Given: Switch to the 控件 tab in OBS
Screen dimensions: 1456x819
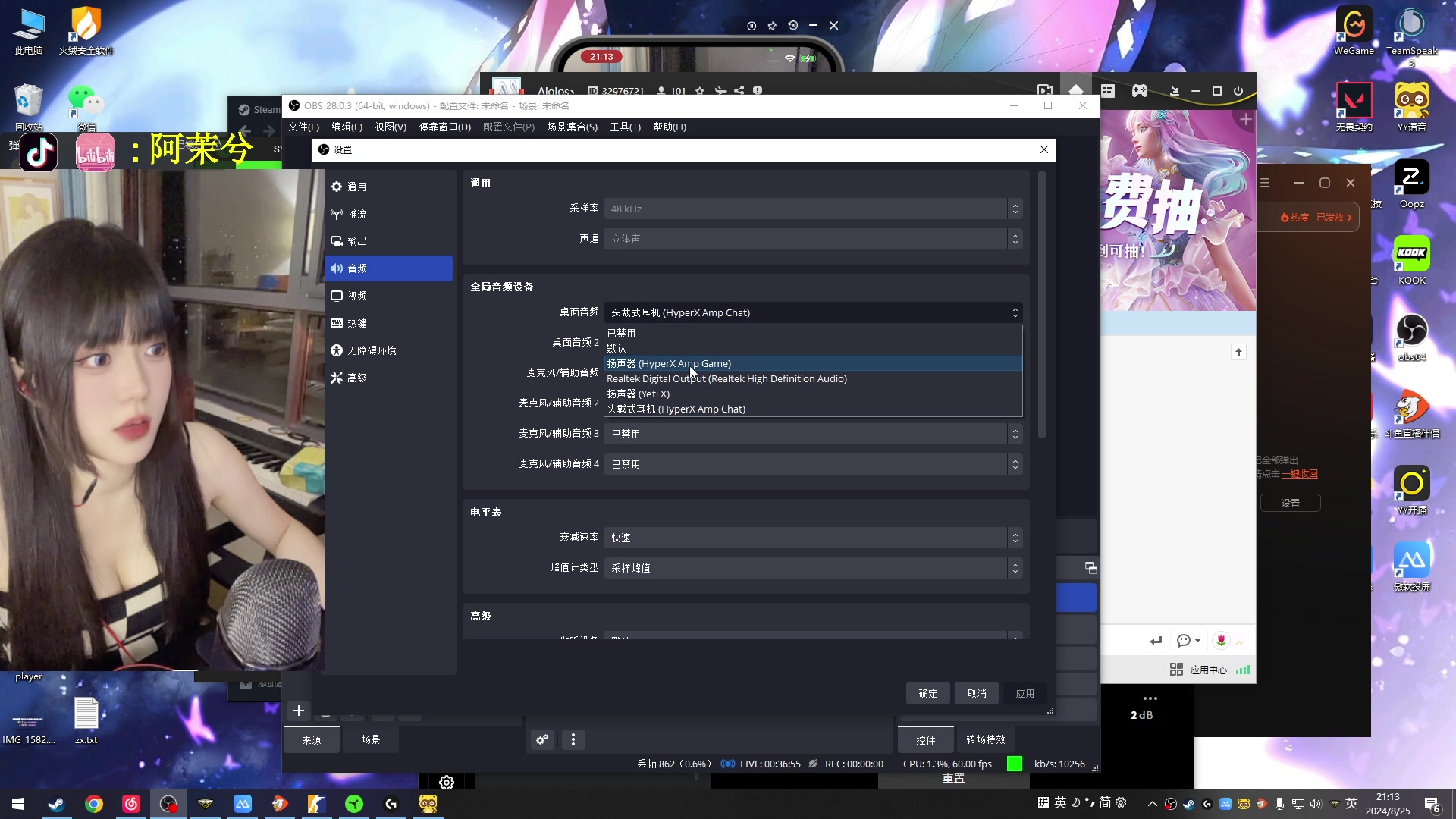Looking at the screenshot, I should pyautogui.click(x=926, y=739).
